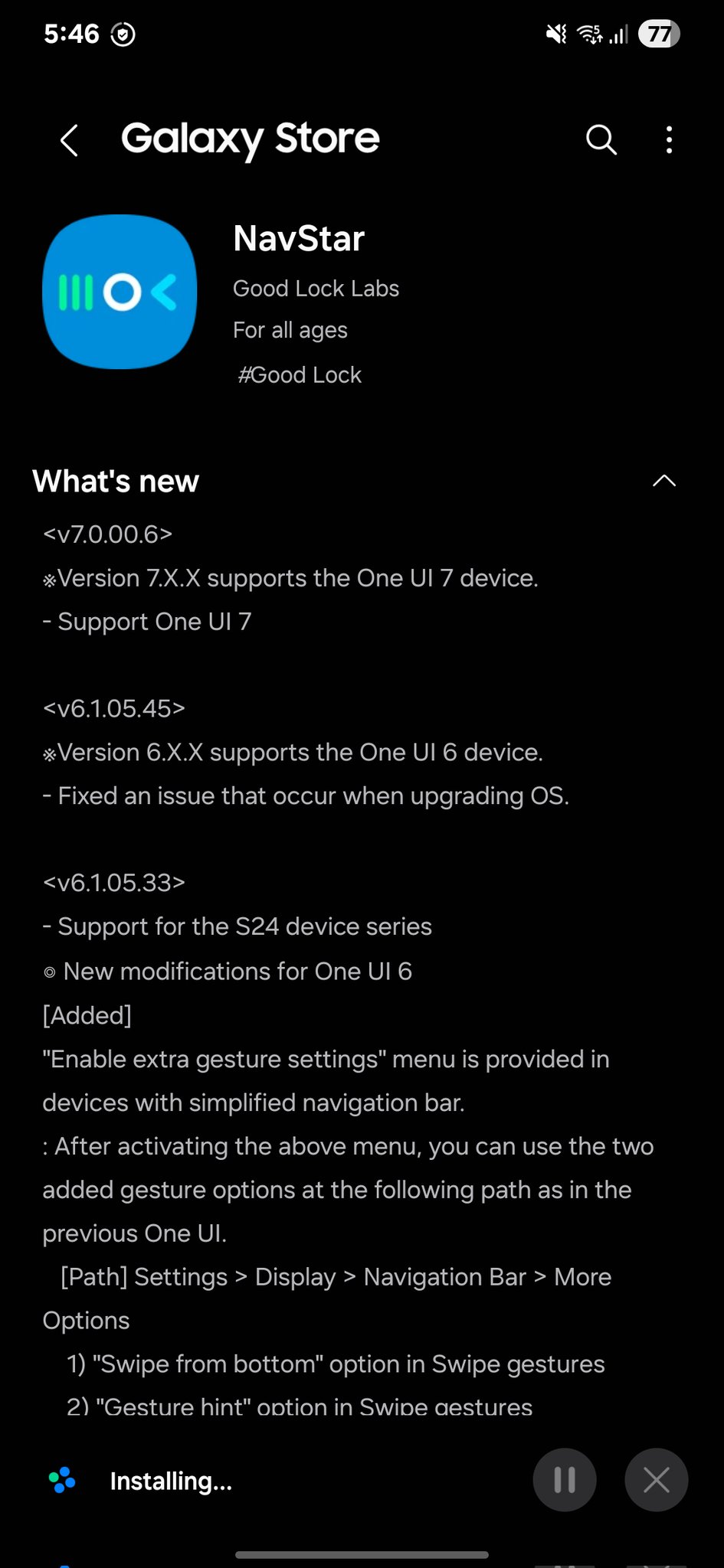Tap the NavStar app icon
724x1568 pixels.
120,292
